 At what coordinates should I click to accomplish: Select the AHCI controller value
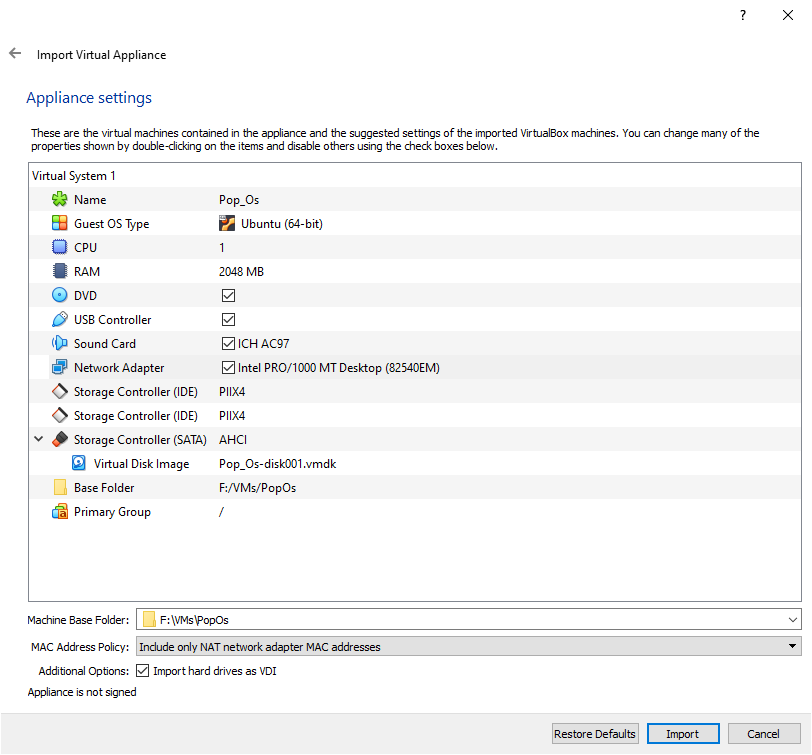233,440
